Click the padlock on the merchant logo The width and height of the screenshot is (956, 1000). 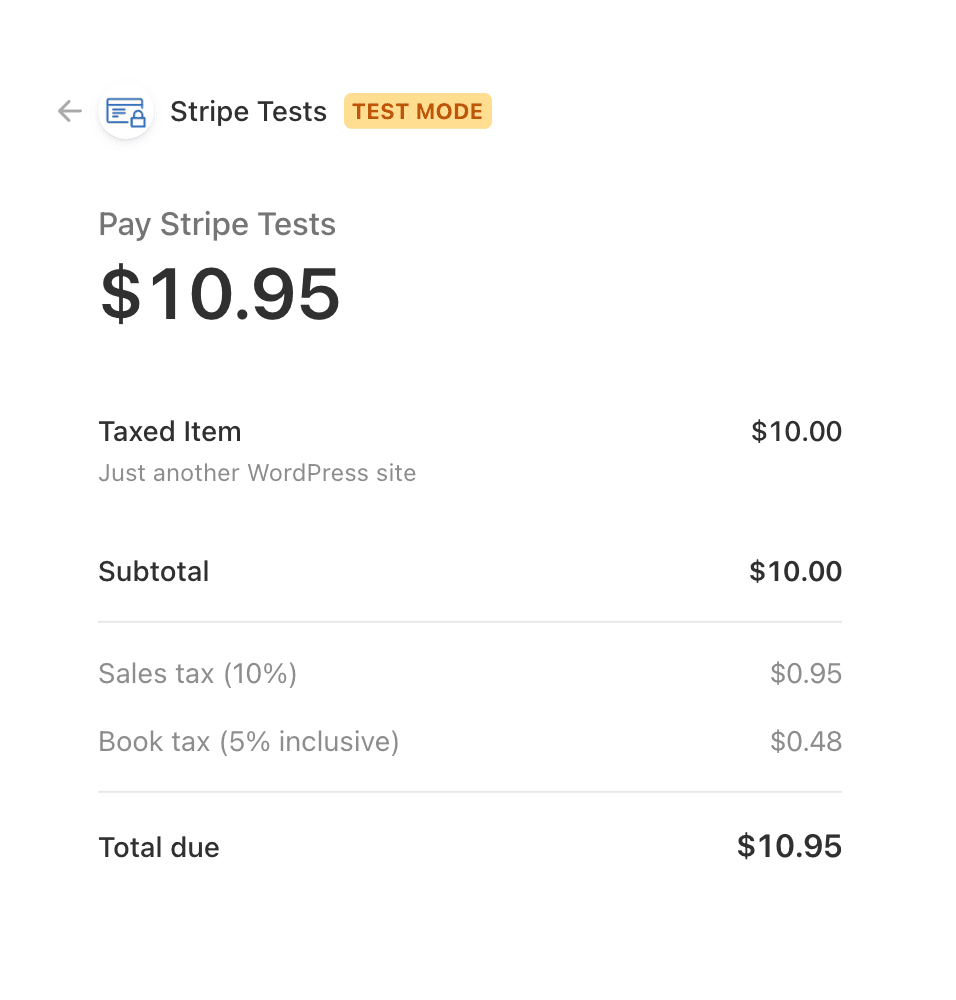(x=138, y=120)
